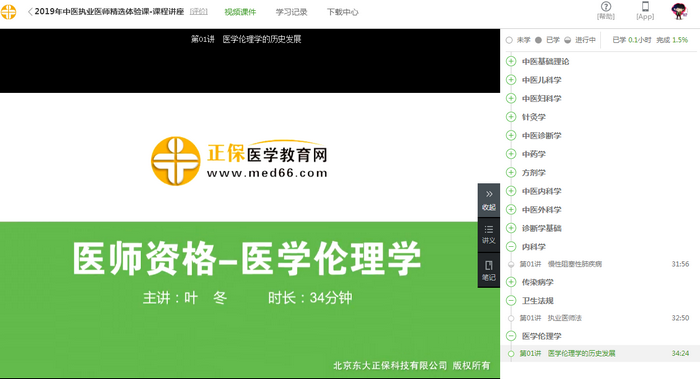Expand the 针灸学 section

[x=511, y=117]
